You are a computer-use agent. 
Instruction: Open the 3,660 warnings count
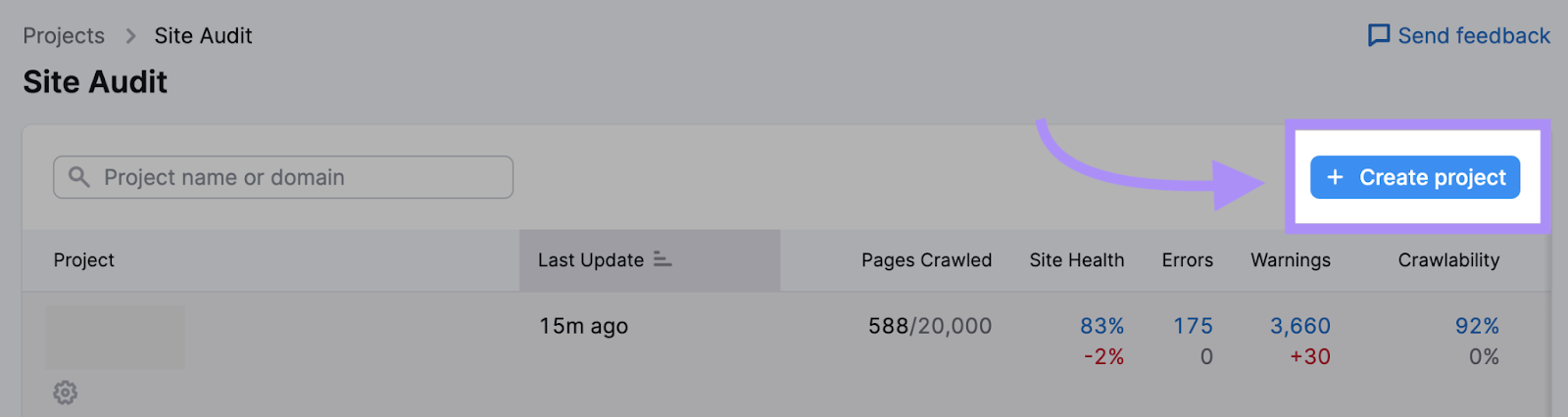pyautogui.click(x=1299, y=326)
